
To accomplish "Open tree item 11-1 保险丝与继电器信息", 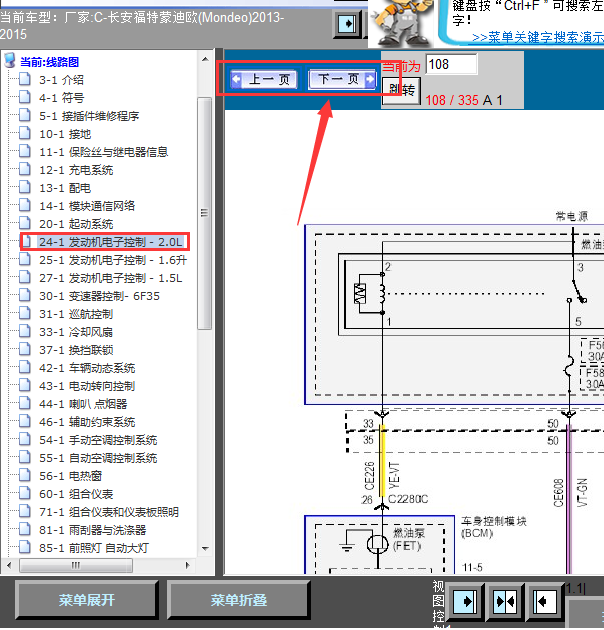I will pos(103,152).
